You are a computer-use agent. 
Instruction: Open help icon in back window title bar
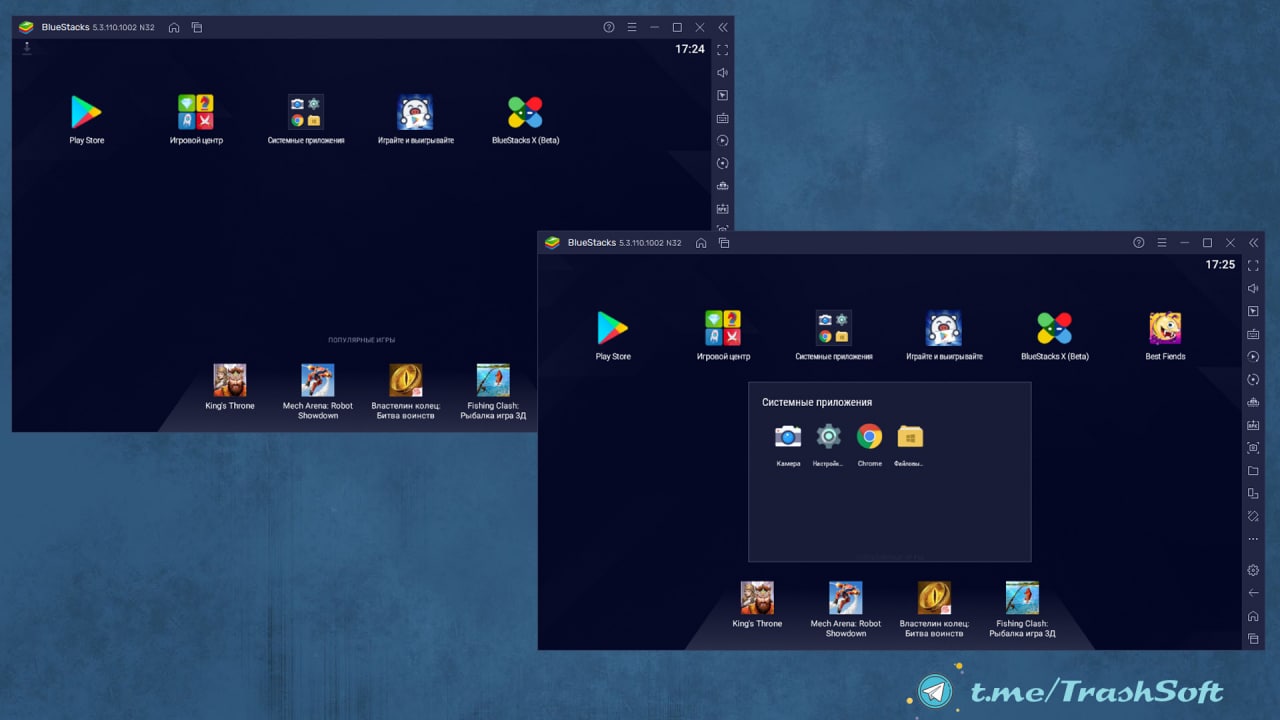tap(609, 27)
